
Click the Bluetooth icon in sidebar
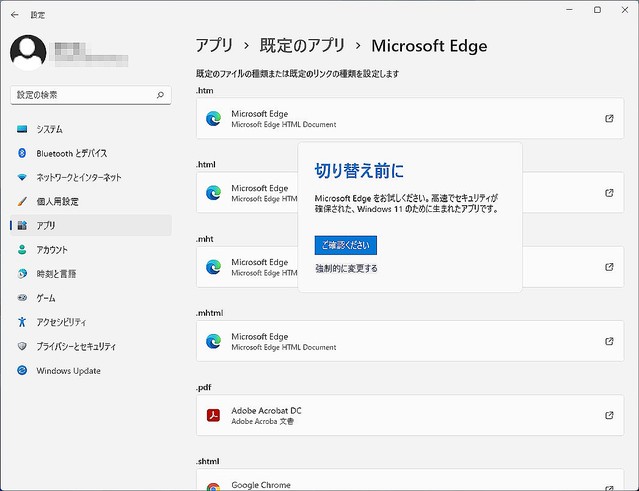coord(22,153)
